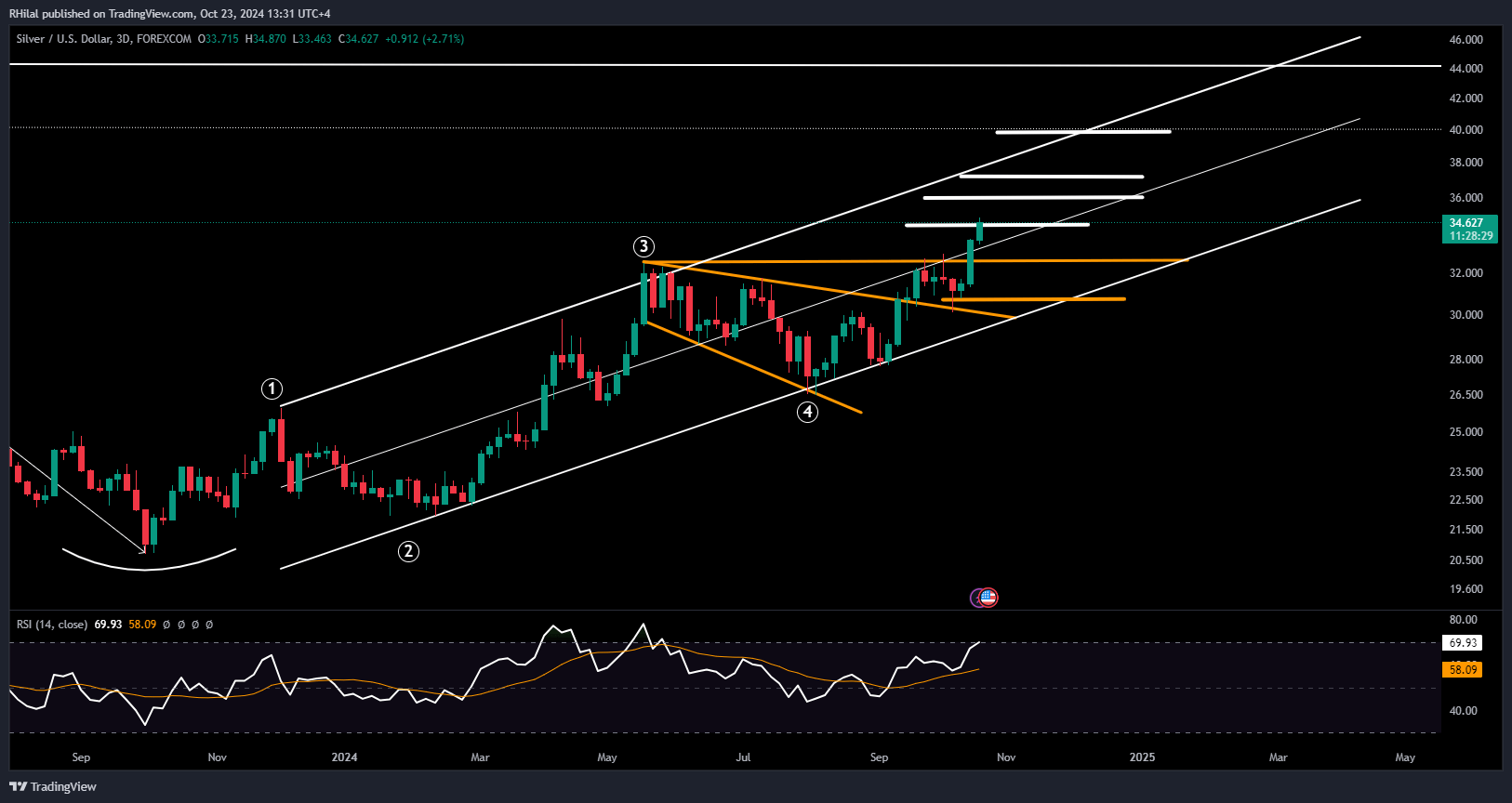Click the 32.000 price axis label
The image size is (1512, 803).
click(1466, 273)
